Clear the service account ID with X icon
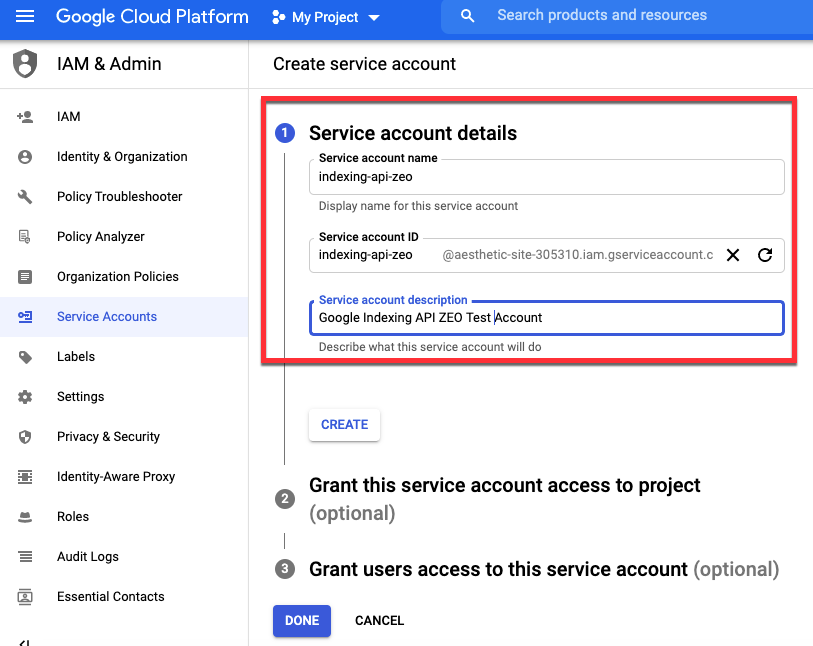This screenshot has height=646, width=813. click(x=733, y=255)
